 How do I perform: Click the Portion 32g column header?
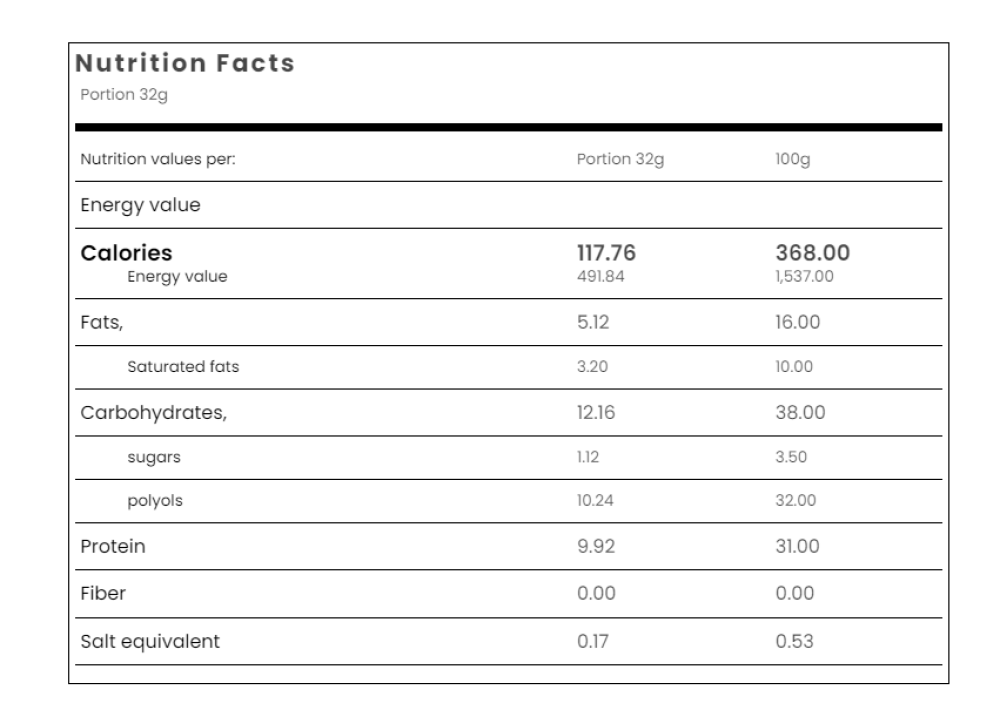[x=613, y=158]
